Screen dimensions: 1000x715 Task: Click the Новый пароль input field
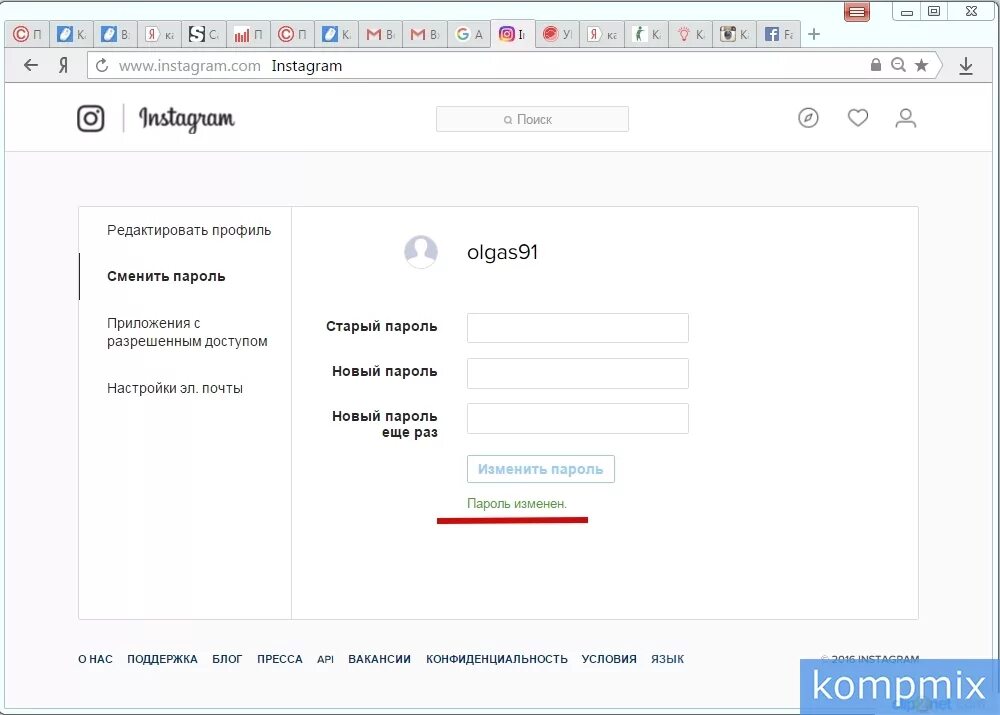pos(578,373)
